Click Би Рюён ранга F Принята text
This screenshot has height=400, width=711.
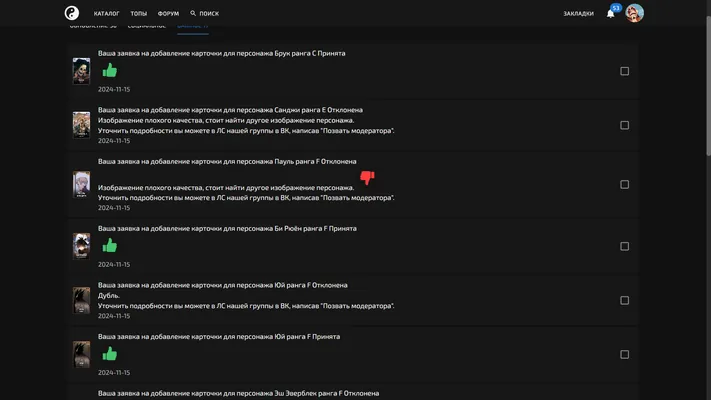point(227,228)
